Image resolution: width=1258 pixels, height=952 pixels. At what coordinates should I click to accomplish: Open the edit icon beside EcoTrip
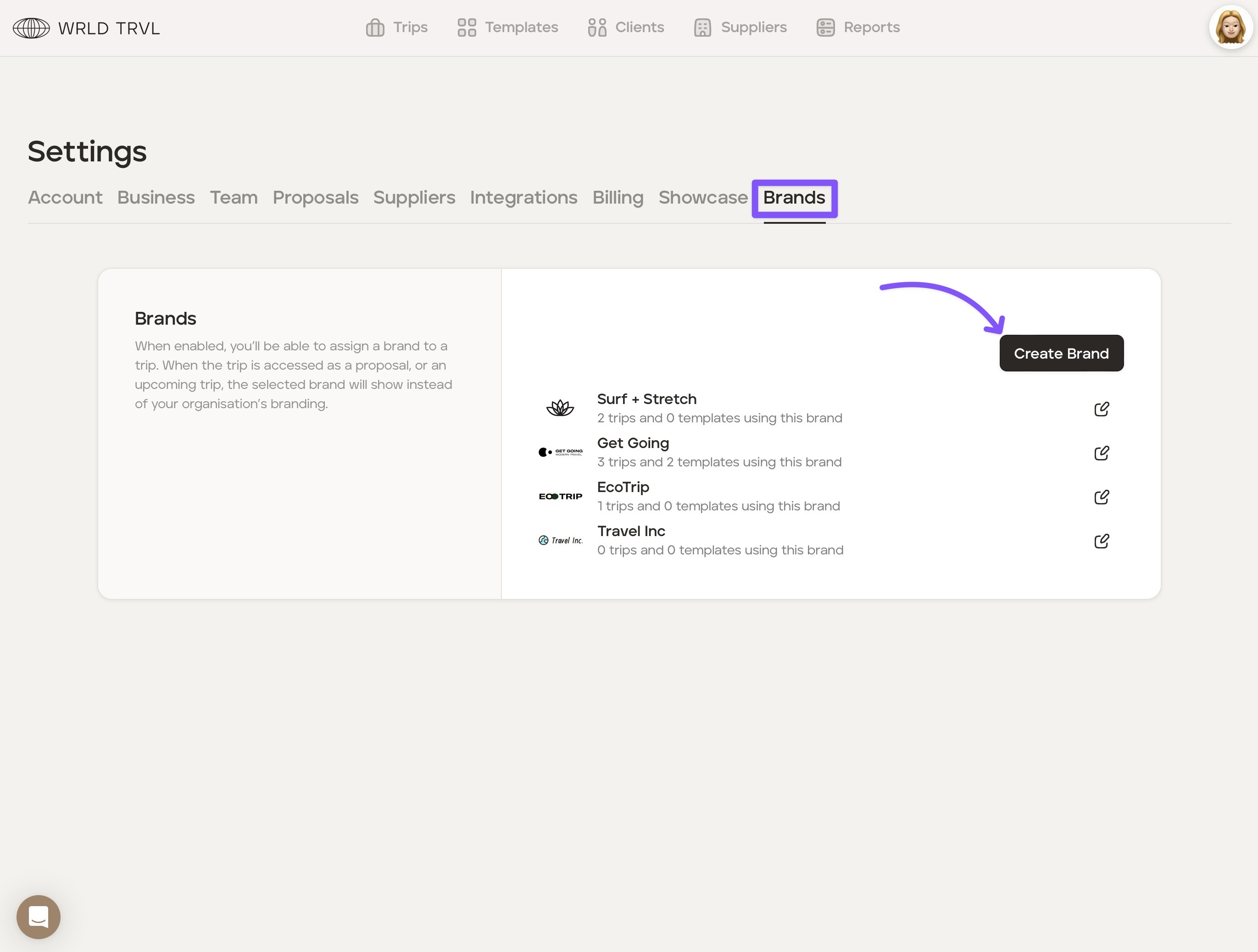point(1101,497)
